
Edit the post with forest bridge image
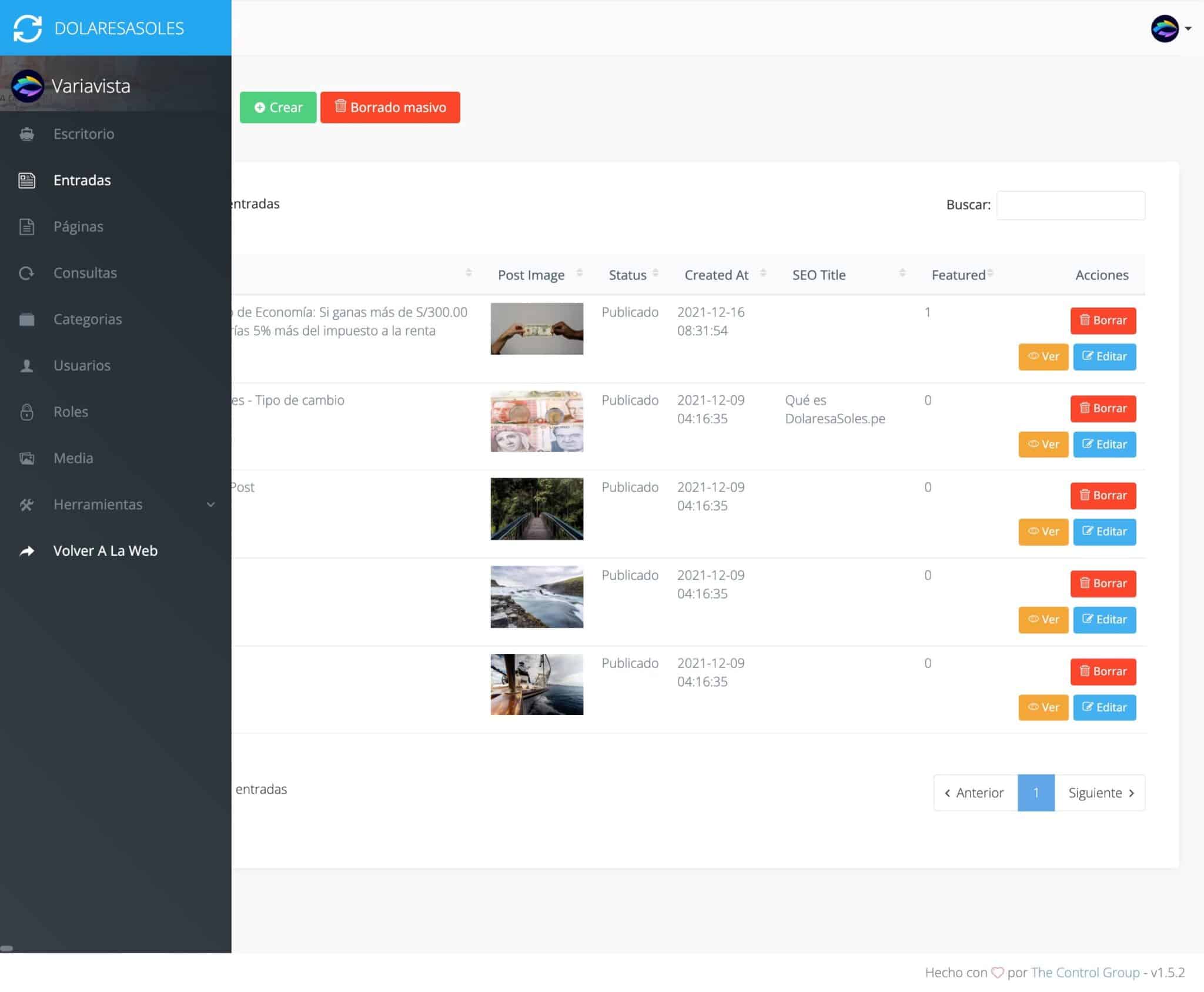(x=1105, y=532)
